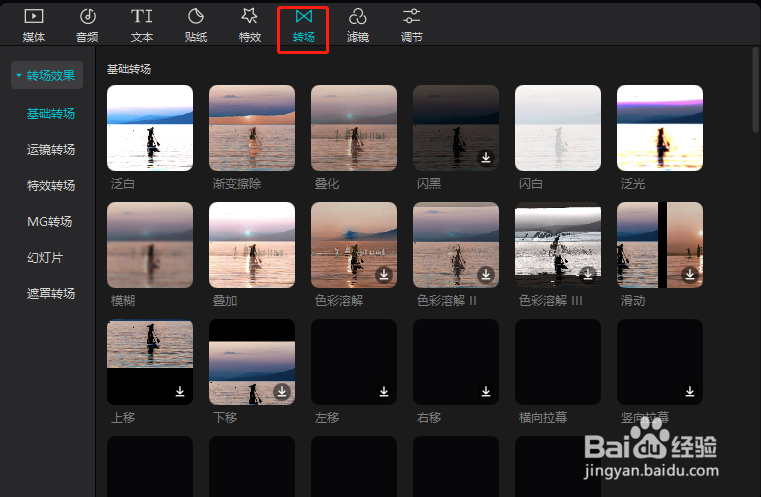Viewport: 761px width, 497px height.
Task: Choose the 闪白 transition thumbnail
Action: (558, 128)
